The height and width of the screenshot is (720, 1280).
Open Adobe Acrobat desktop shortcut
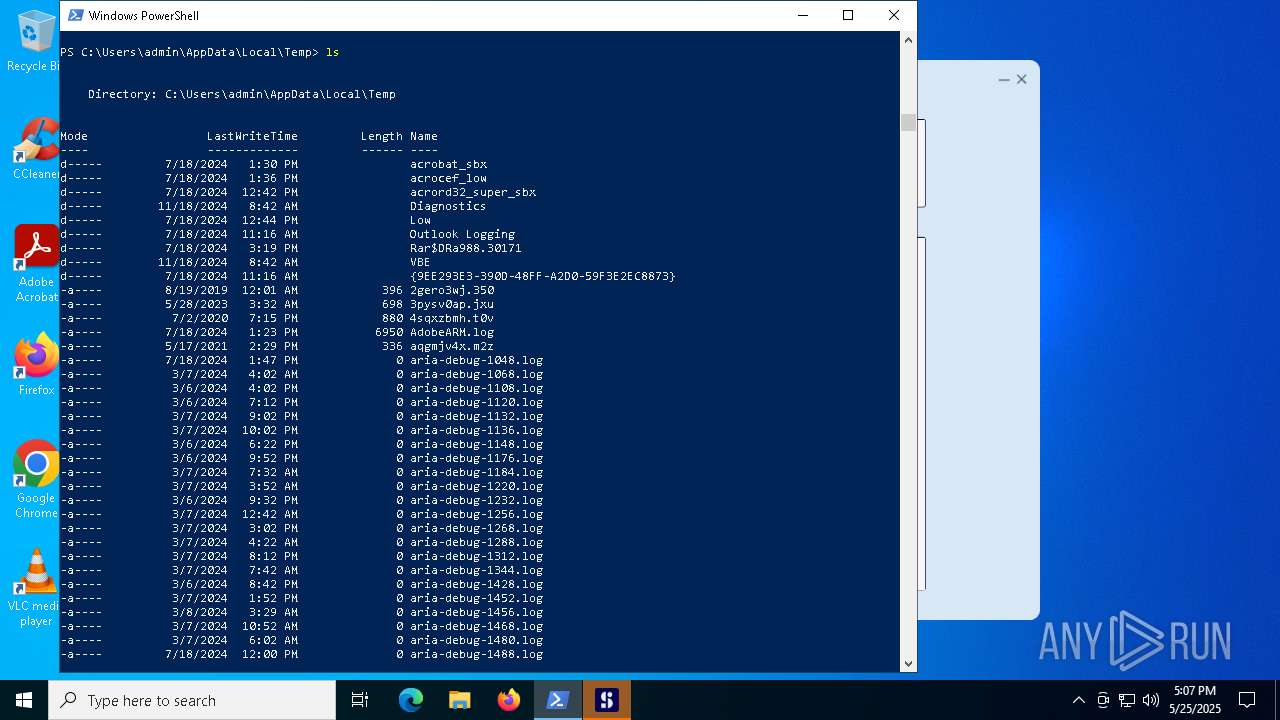(36, 263)
